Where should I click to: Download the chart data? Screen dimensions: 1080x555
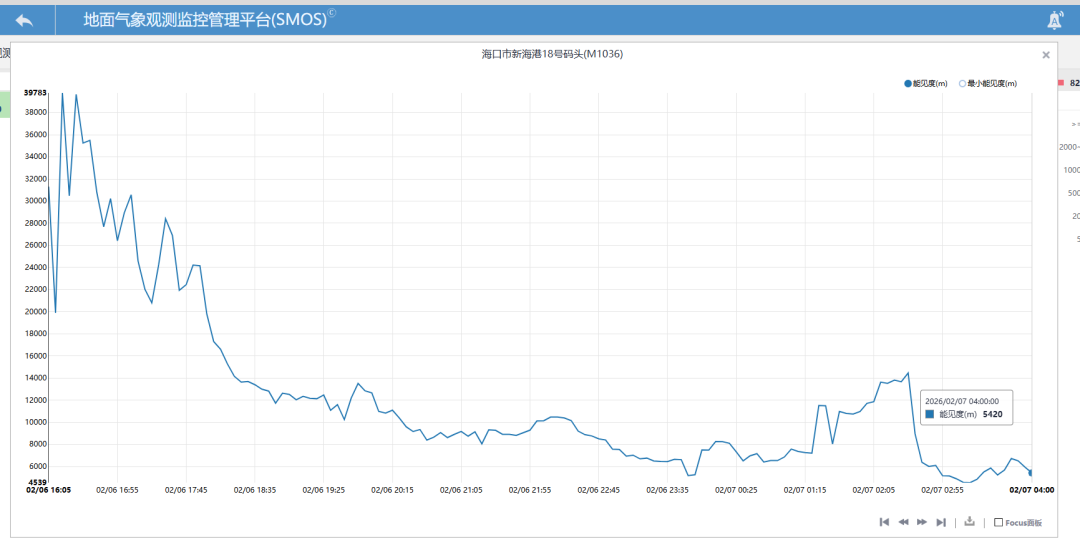[x=969, y=522]
